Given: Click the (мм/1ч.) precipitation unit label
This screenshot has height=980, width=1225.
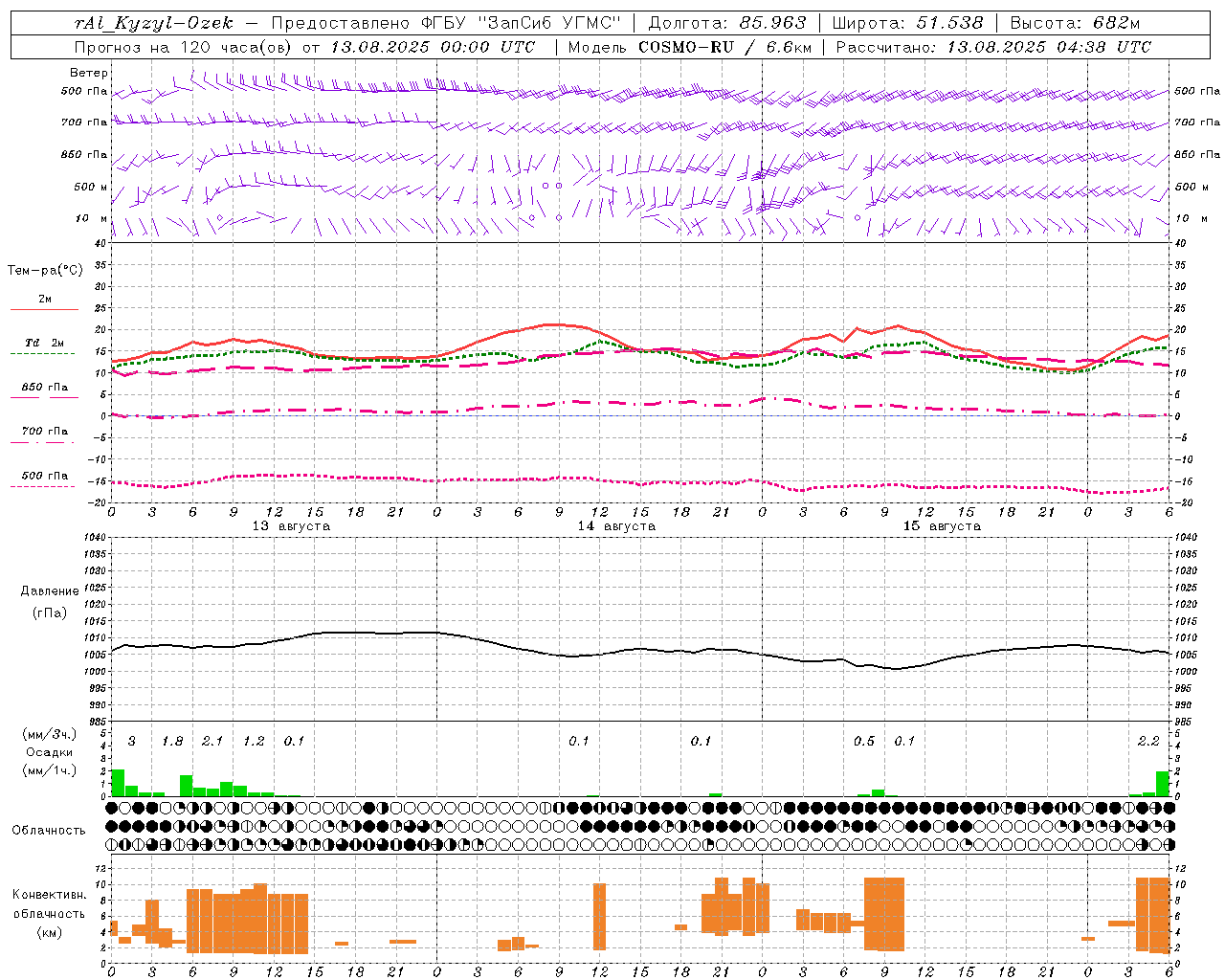Looking at the screenshot, I should [x=50, y=770].
